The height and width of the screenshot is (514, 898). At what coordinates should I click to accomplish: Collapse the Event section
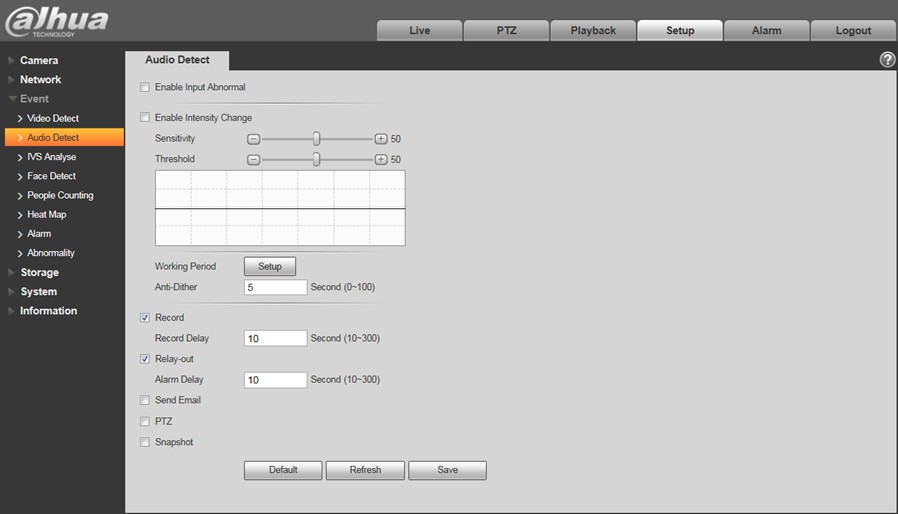pos(34,99)
